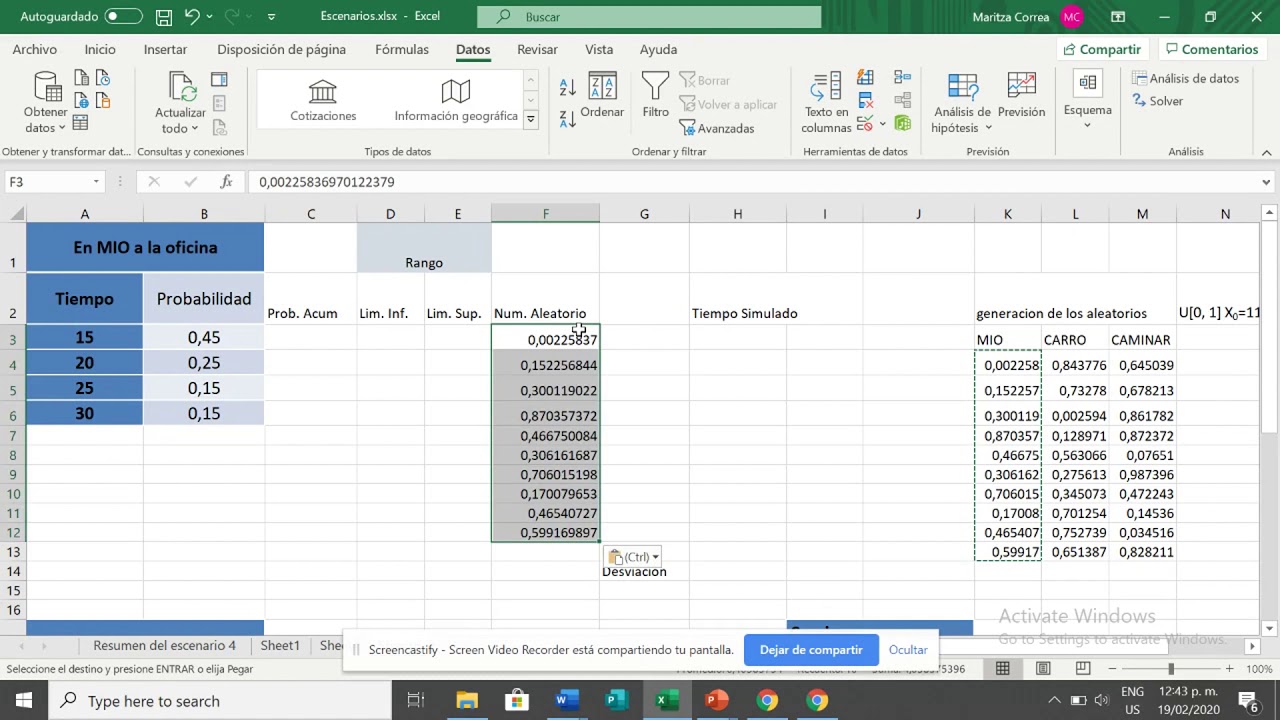This screenshot has width=1280, height=720.
Task: Open Análisis de datos tool
Action: click(x=1185, y=78)
